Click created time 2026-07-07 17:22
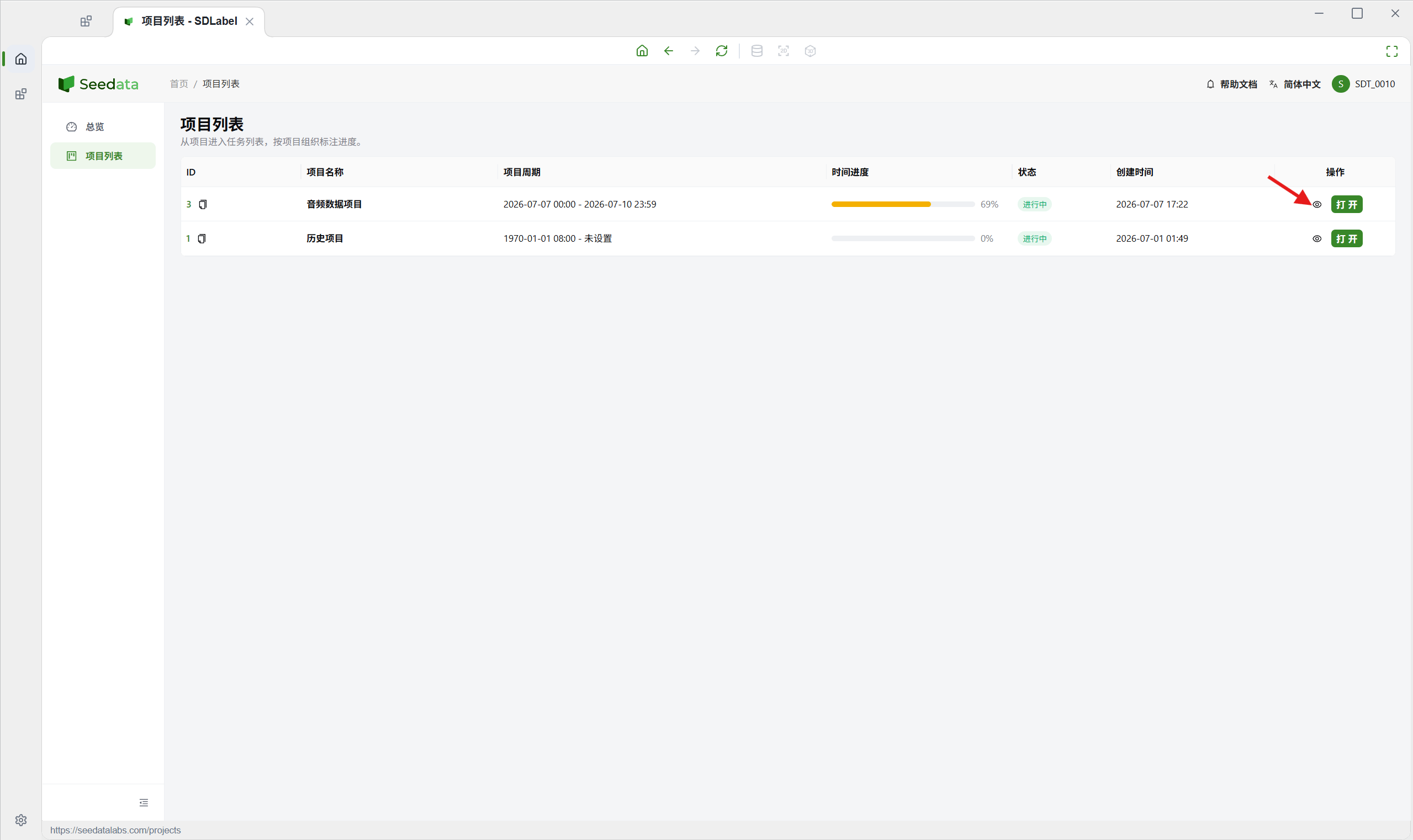Image resolution: width=1413 pixels, height=840 pixels. (x=1152, y=204)
